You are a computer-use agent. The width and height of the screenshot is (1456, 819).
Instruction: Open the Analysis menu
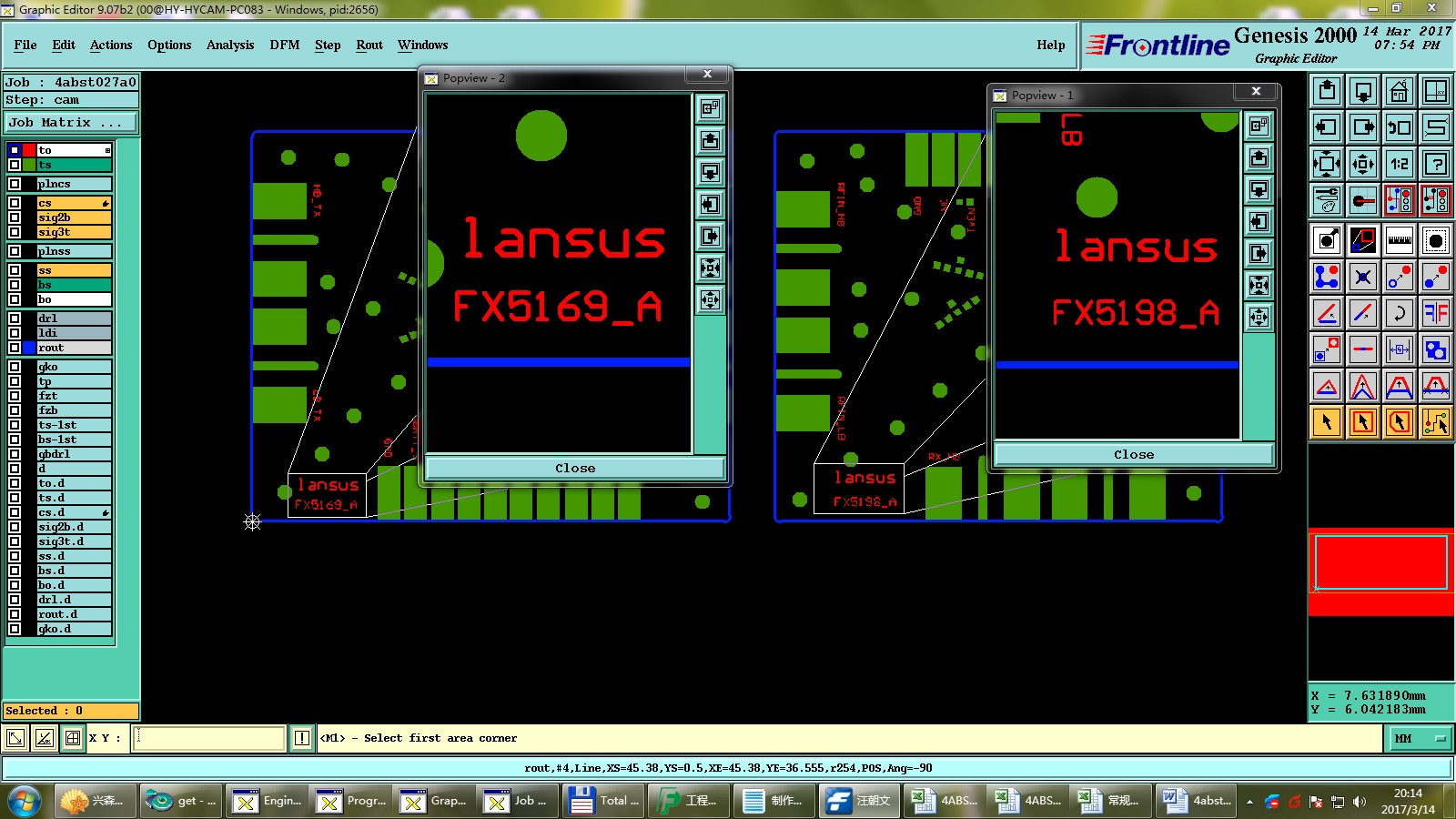pos(230,45)
